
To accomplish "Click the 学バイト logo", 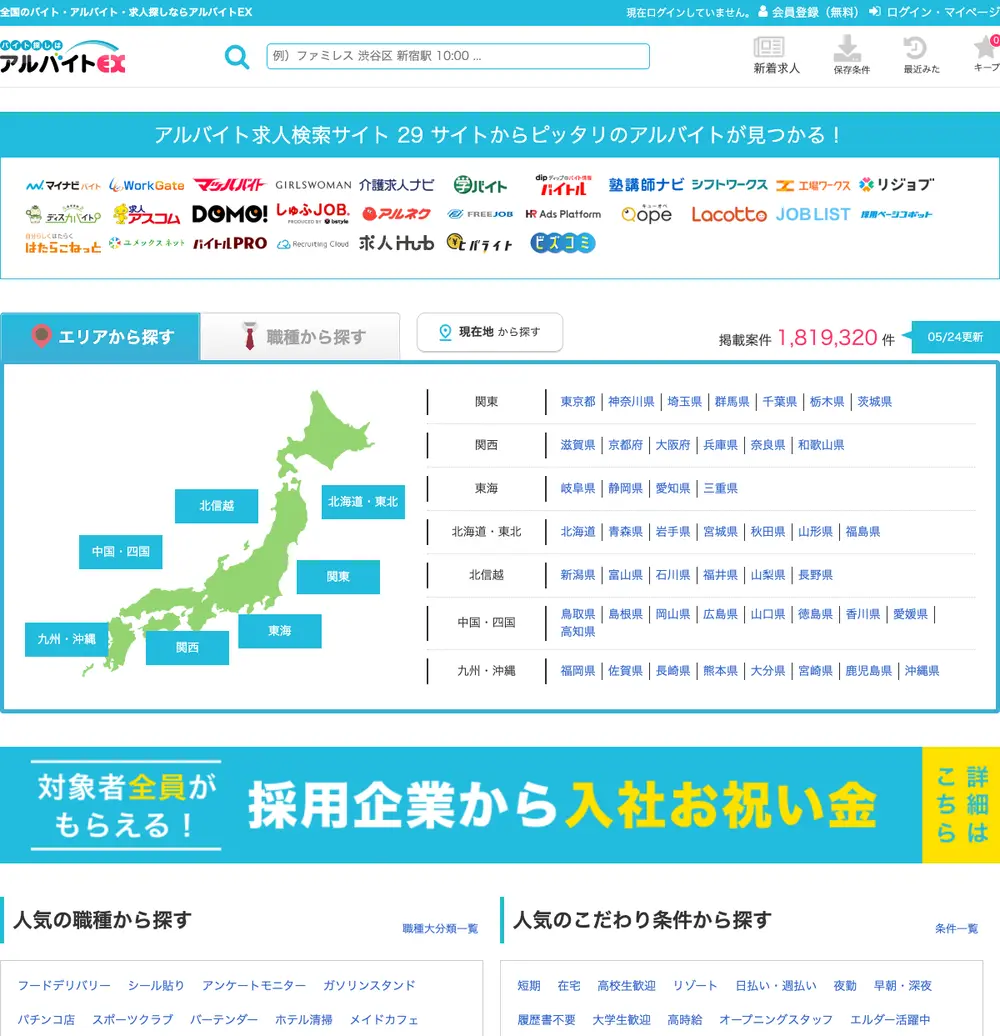I will point(480,186).
